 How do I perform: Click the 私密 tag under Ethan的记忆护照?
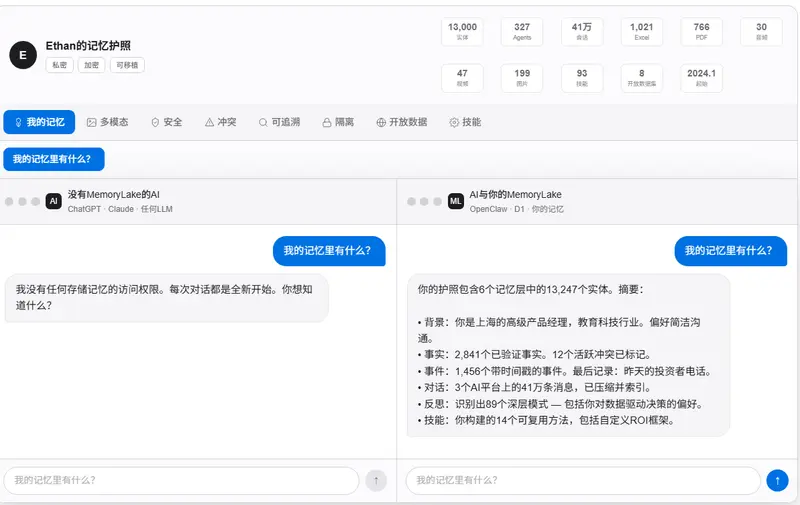click(60, 65)
